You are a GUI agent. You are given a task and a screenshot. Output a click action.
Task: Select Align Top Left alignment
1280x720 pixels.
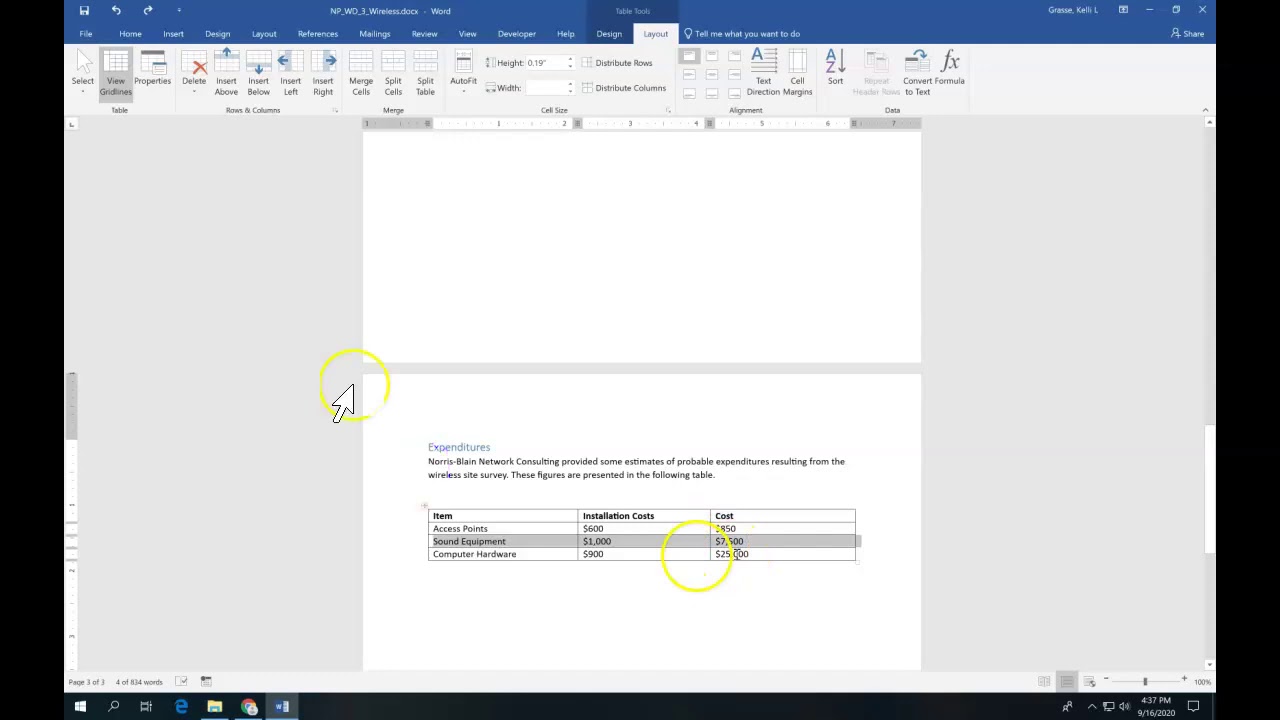pyautogui.click(x=689, y=56)
